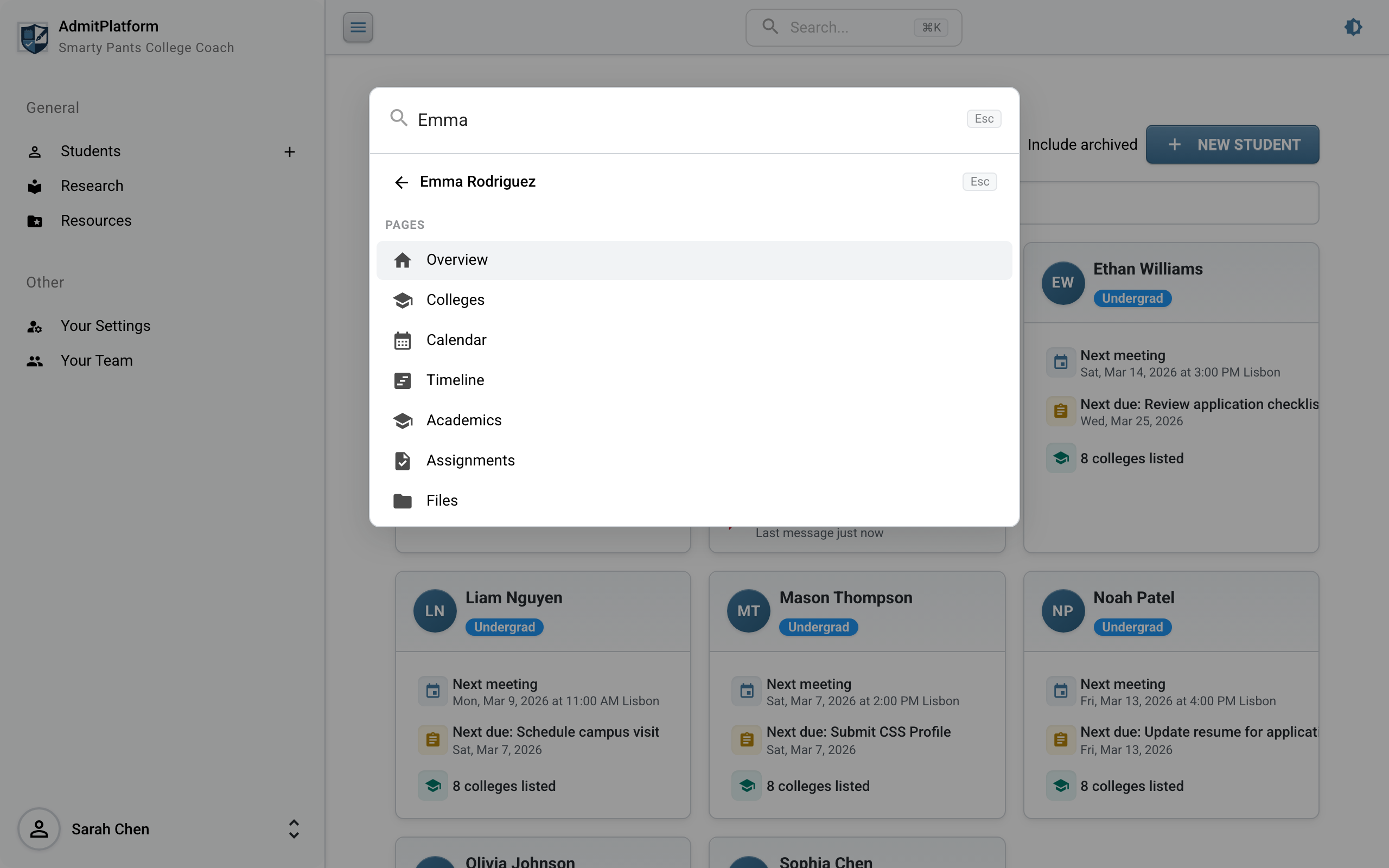This screenshot has height=868, width=1389.
Task: Click the back arrow beside Emma Rodriguez
Action: [401, 183]
